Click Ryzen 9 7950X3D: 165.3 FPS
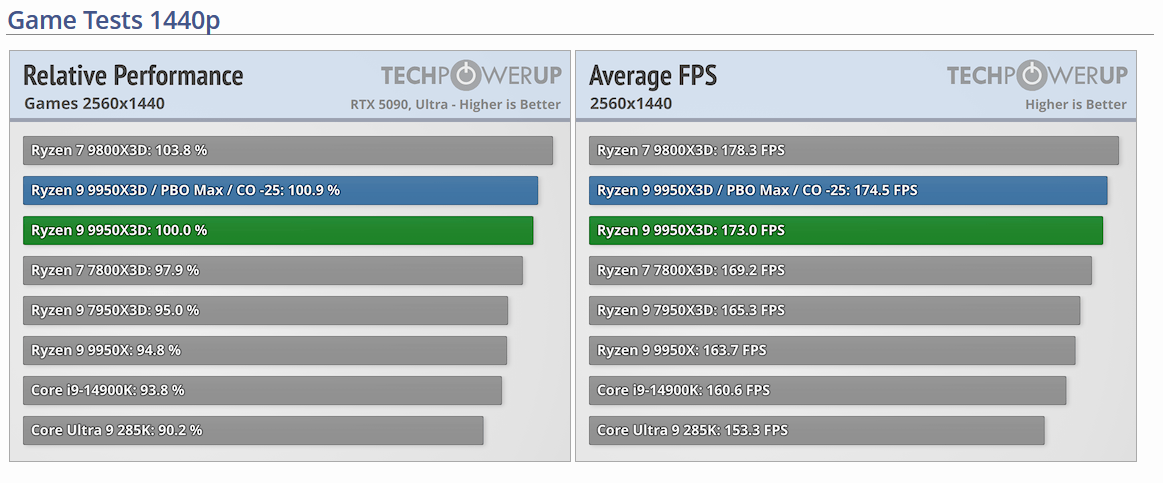1163x483 pixels. pyautogui.click(x=834, y=311)
